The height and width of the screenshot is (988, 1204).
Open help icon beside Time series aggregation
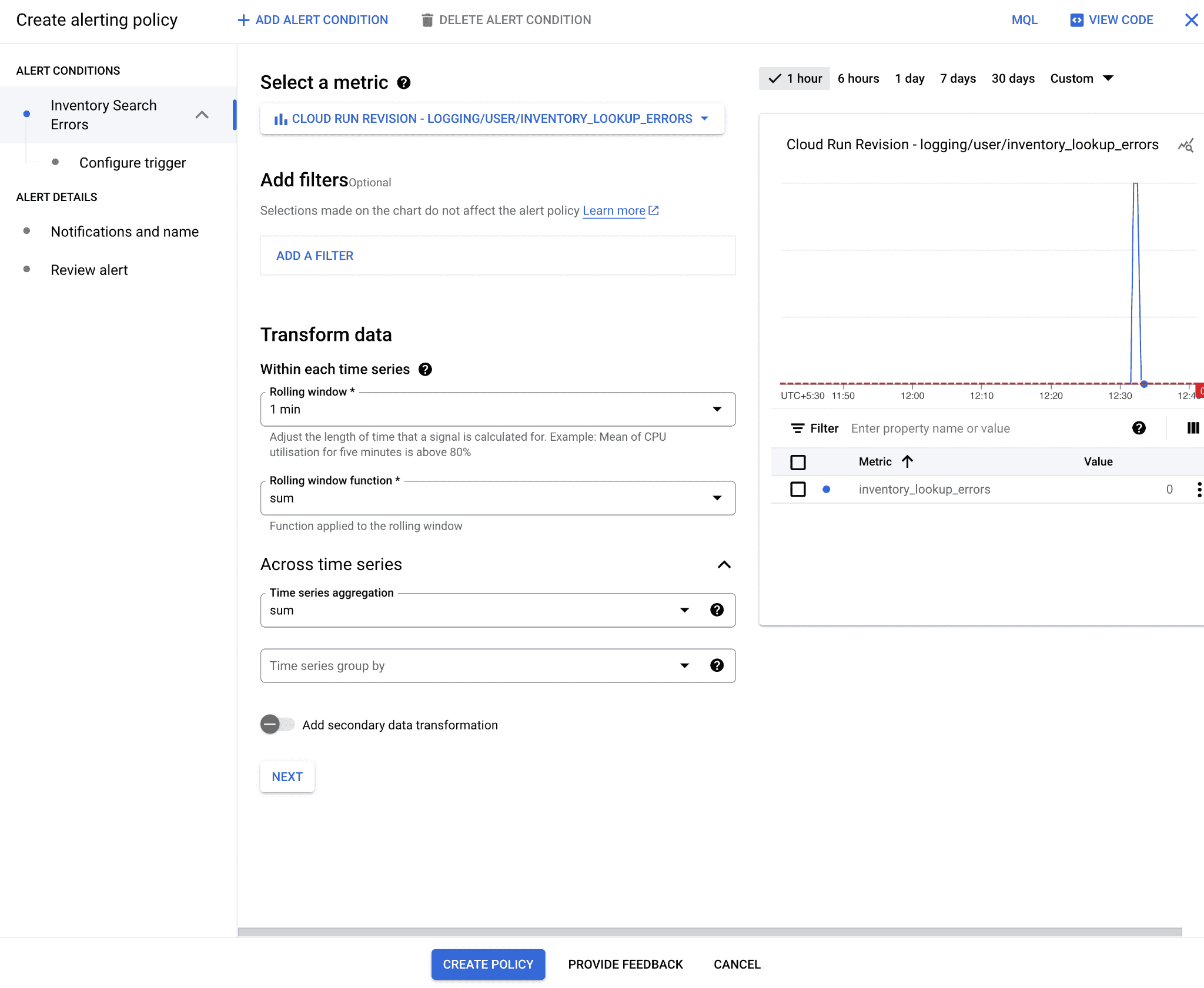[x=717, y=610]
